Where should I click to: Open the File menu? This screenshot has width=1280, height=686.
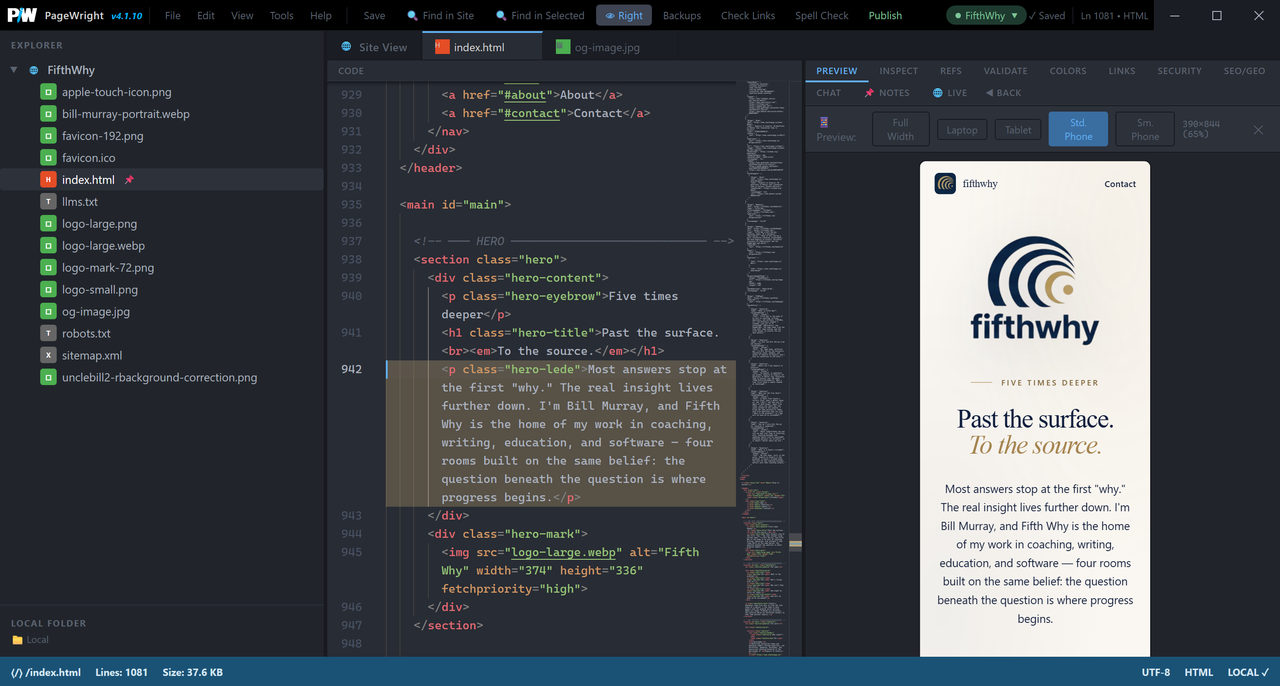[173, 16]
